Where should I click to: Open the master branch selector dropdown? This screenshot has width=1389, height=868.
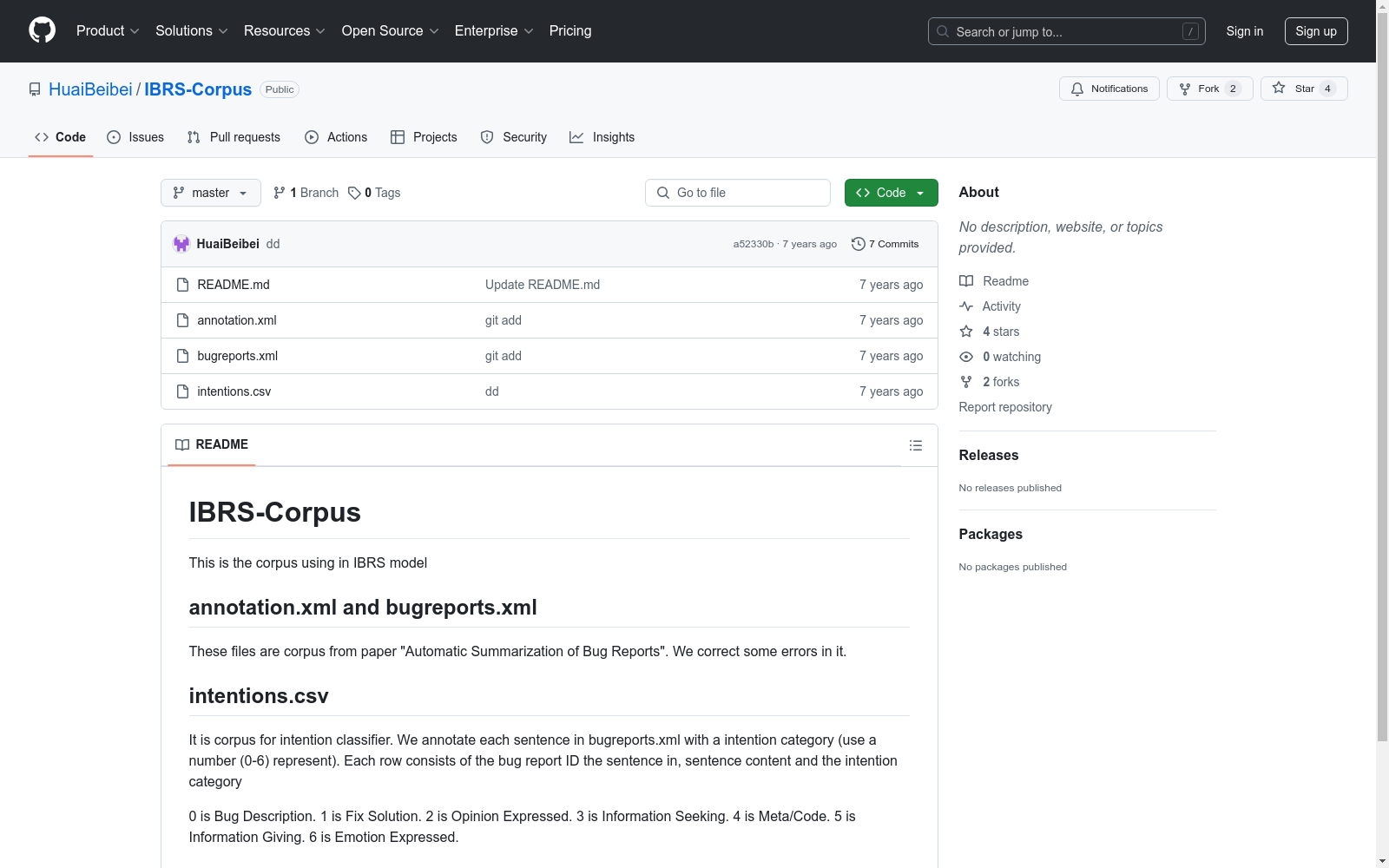pyautogui.click(x=211, y=193)
